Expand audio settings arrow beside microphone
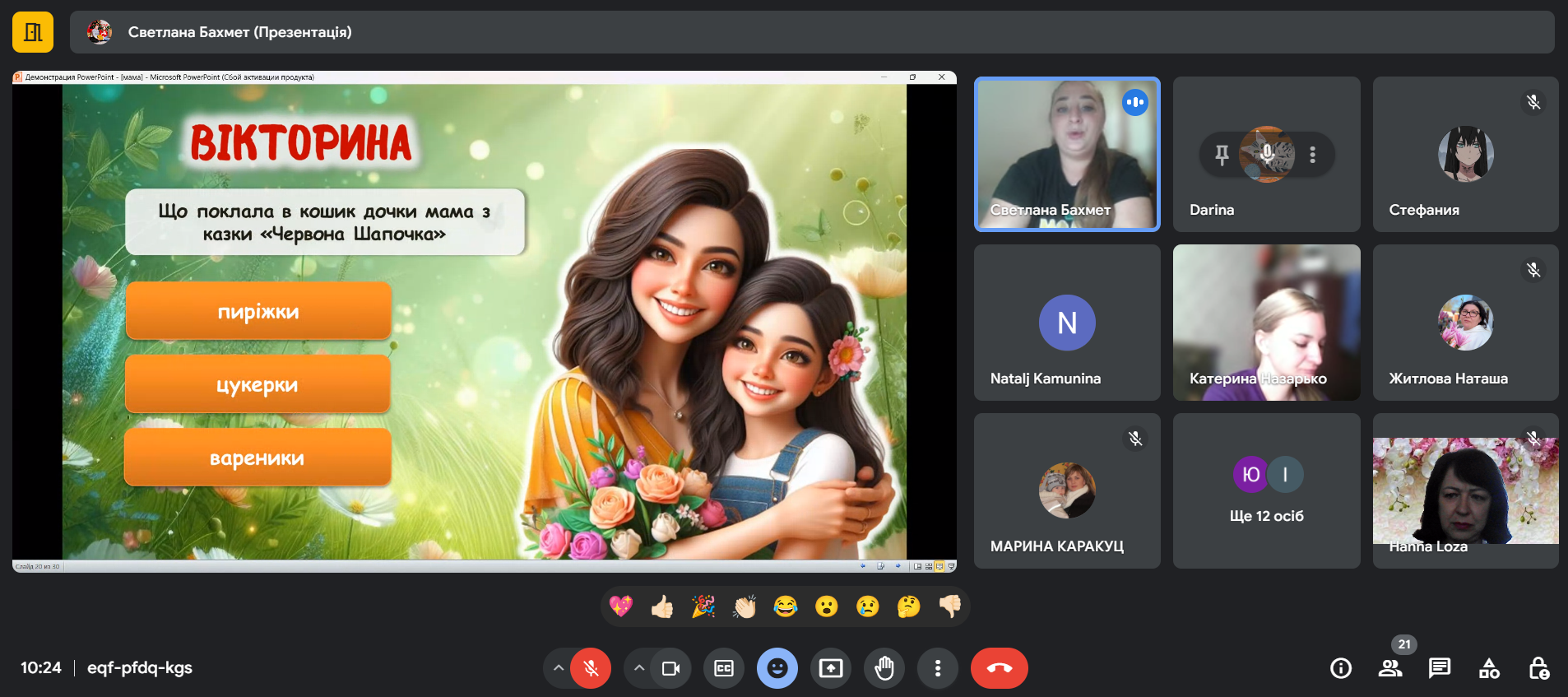 [x=559, y=668]
